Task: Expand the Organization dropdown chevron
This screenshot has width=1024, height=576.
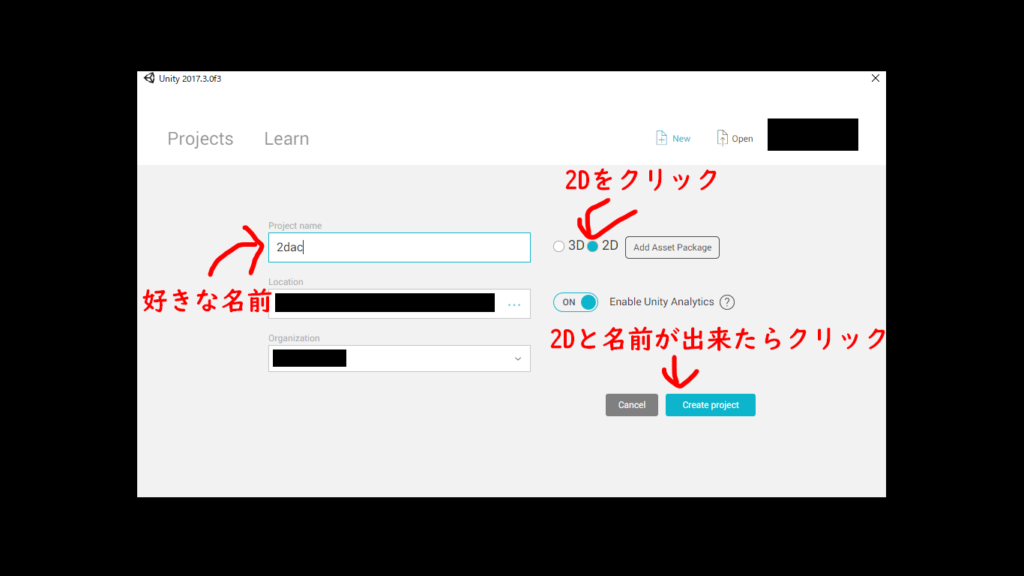Action: [517, 359]
